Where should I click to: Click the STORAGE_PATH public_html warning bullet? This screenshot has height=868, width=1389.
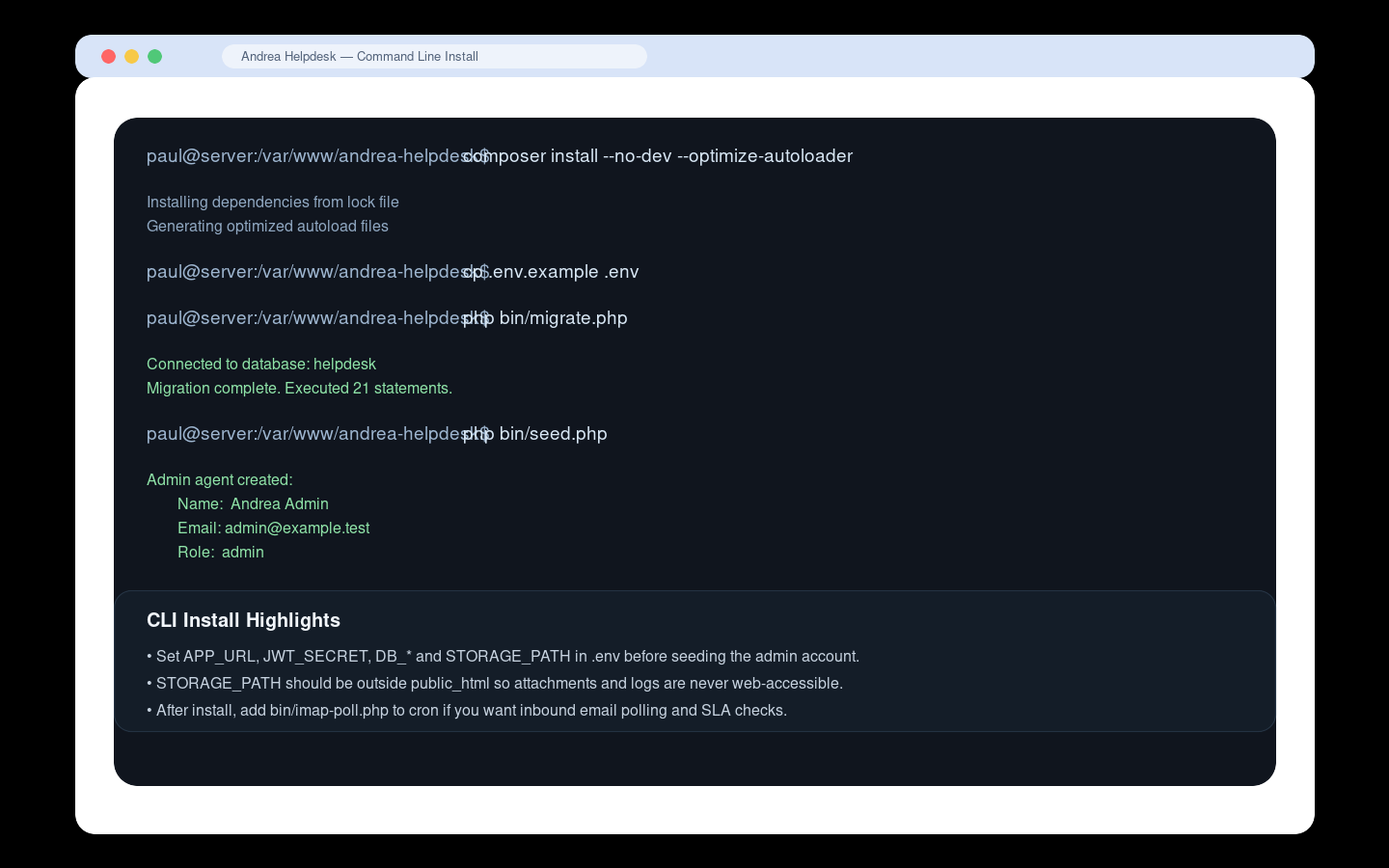(495, 683)
